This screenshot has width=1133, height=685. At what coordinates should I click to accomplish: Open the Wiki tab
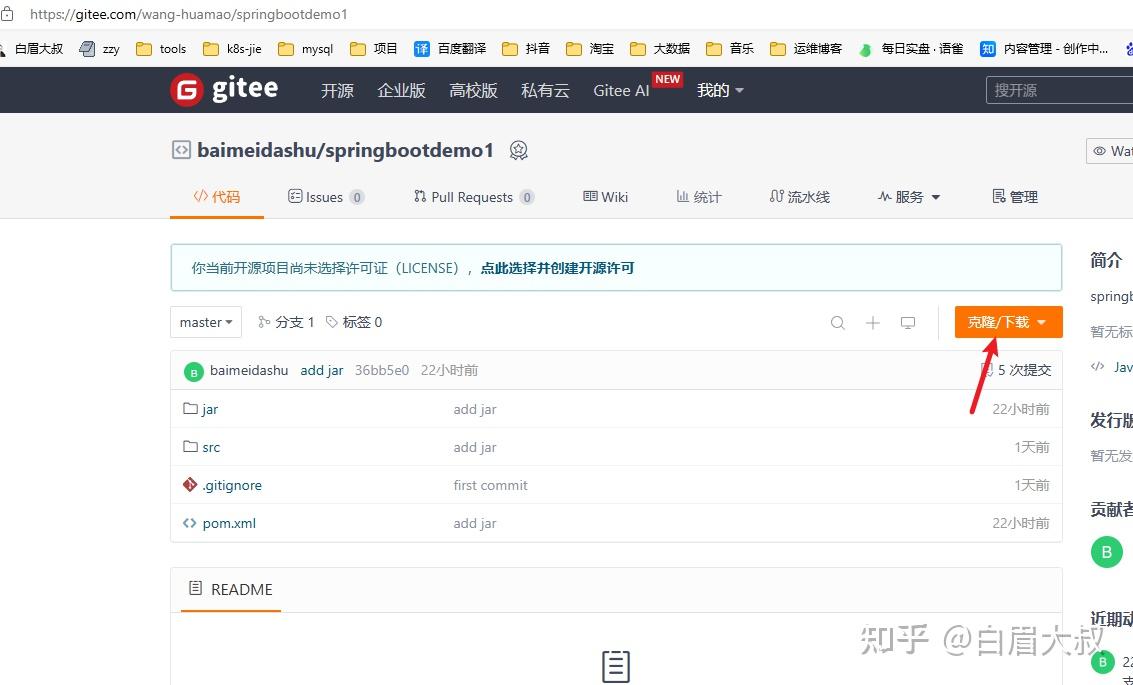click(x=605, y=196)
